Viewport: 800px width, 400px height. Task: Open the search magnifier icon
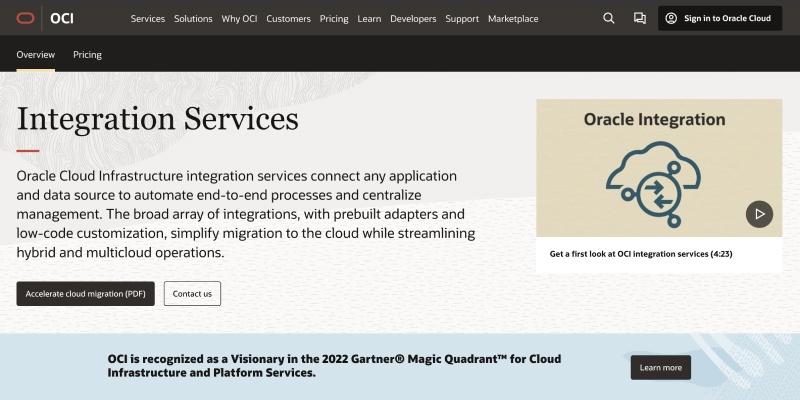coord(609,18)
